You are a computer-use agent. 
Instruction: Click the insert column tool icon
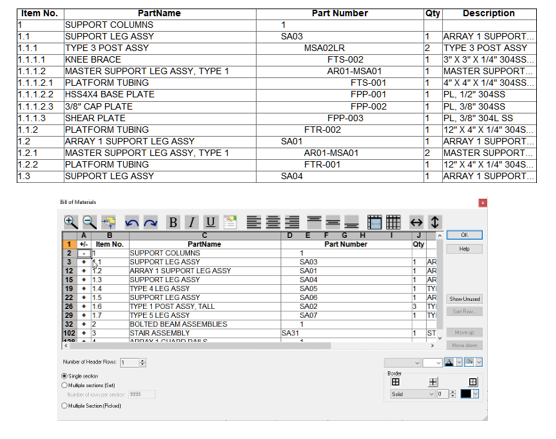point(109,222)
